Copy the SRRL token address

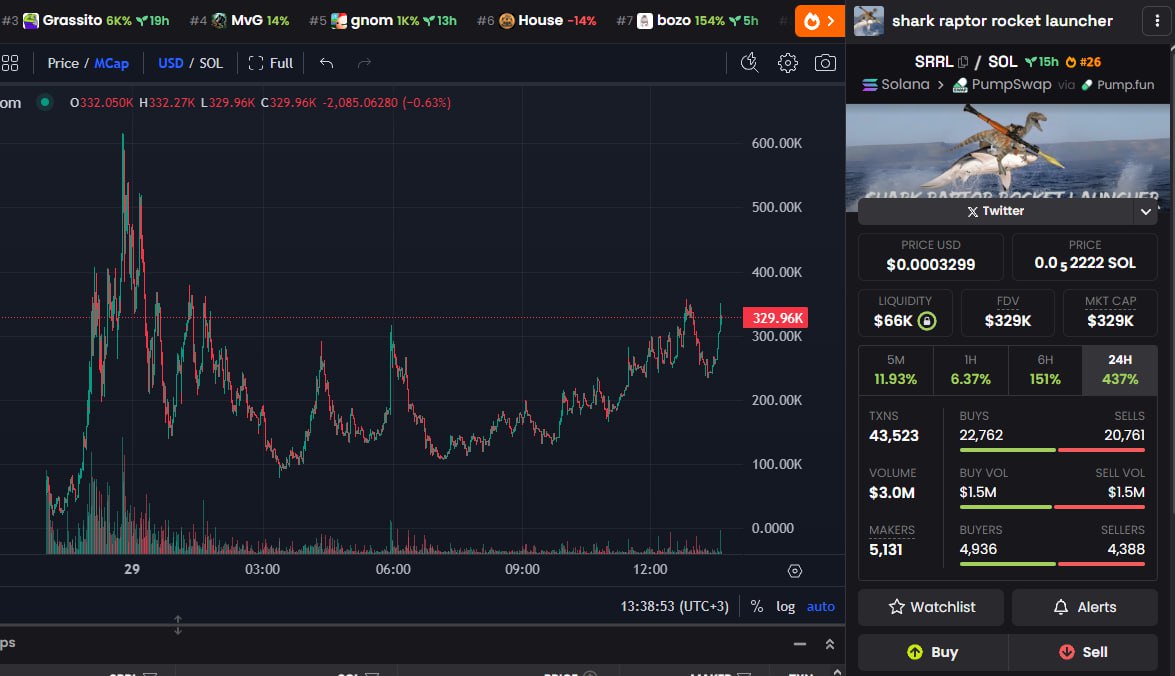963,62
